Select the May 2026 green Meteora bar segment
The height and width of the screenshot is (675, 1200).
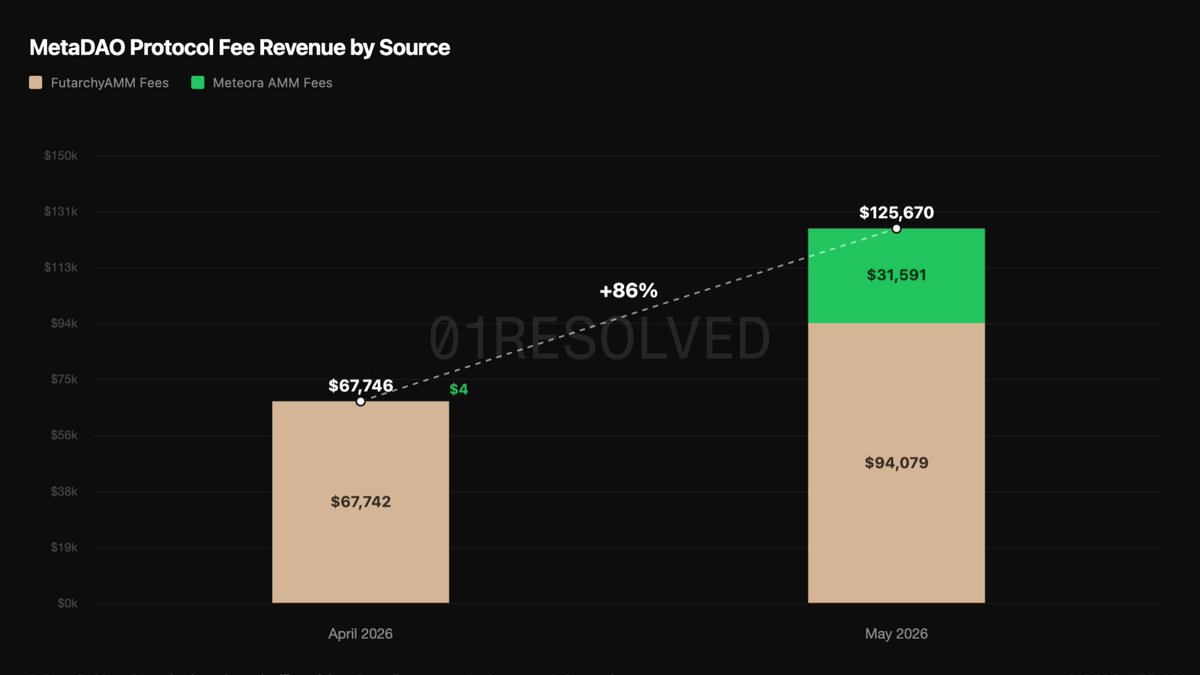tap(896, 276)
